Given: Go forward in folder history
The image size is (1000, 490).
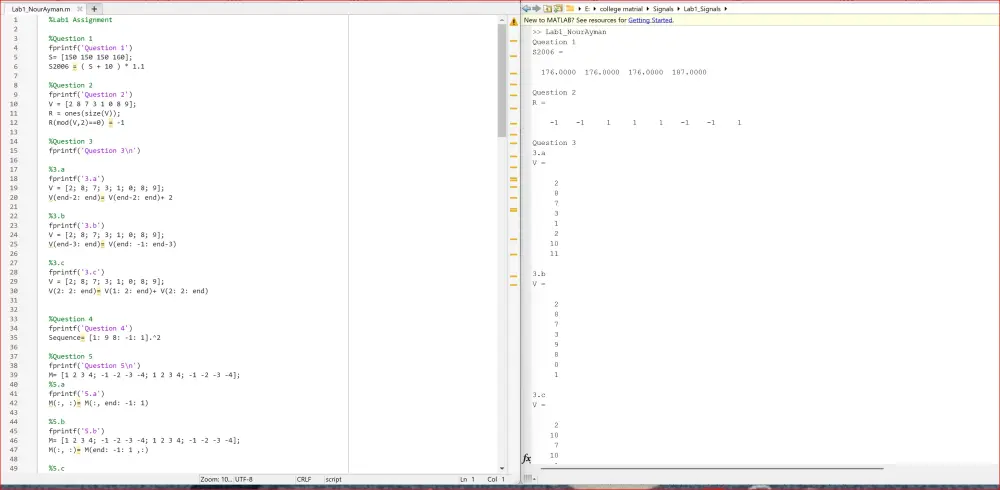Looking at the screenshot, I should [537, 9].
